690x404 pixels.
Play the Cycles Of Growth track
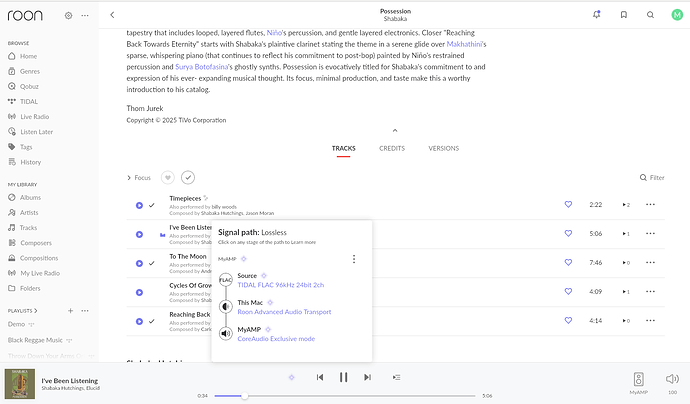click(139, 293)
